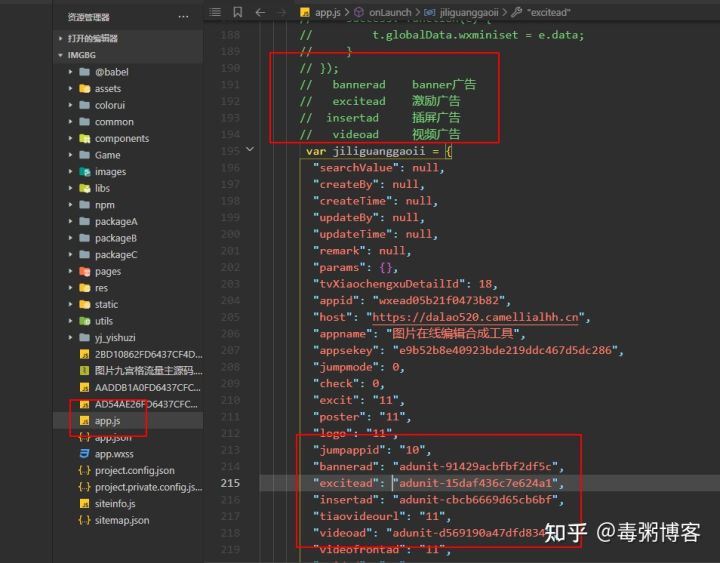The height and width of the screenshot is (563, 720).
Task: Expand the 打开的编辑器 section
Action: [x=60, y=39]
